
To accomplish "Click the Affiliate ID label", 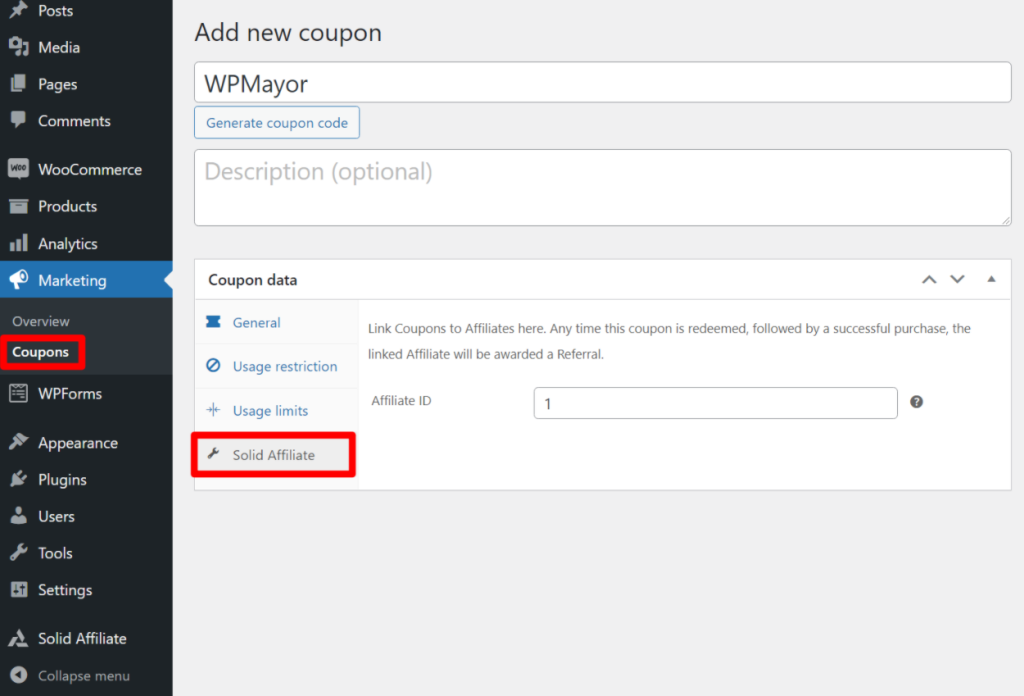I will tap(401, 401).
